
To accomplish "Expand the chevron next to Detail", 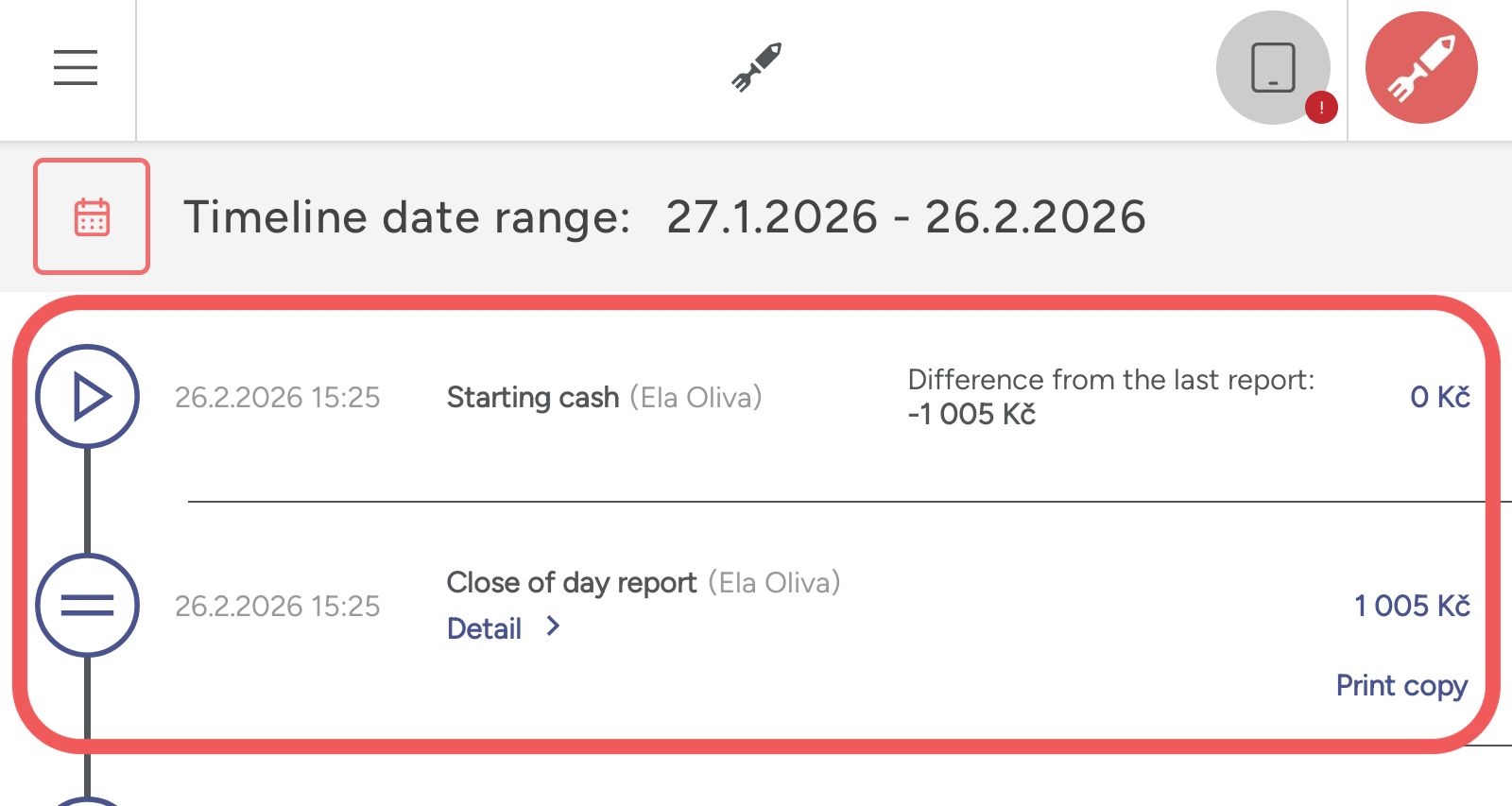I will pyautogui.click(x=554, y=626).
